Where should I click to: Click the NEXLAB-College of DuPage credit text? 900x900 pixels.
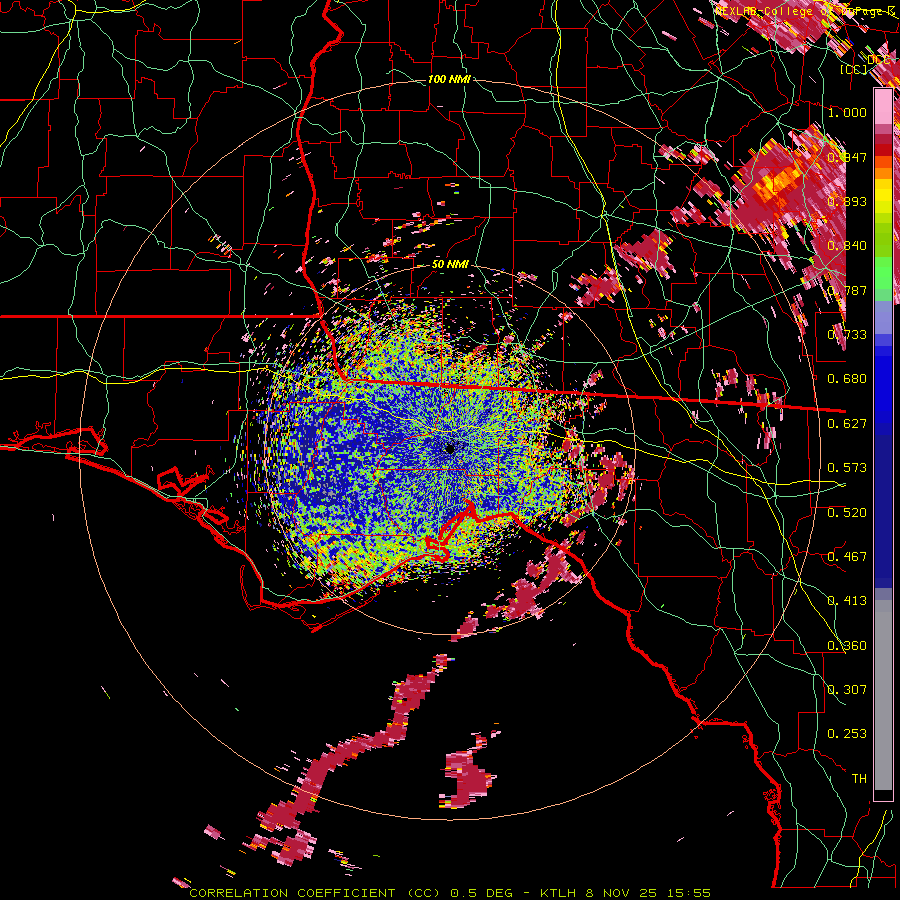click(805, 11)
